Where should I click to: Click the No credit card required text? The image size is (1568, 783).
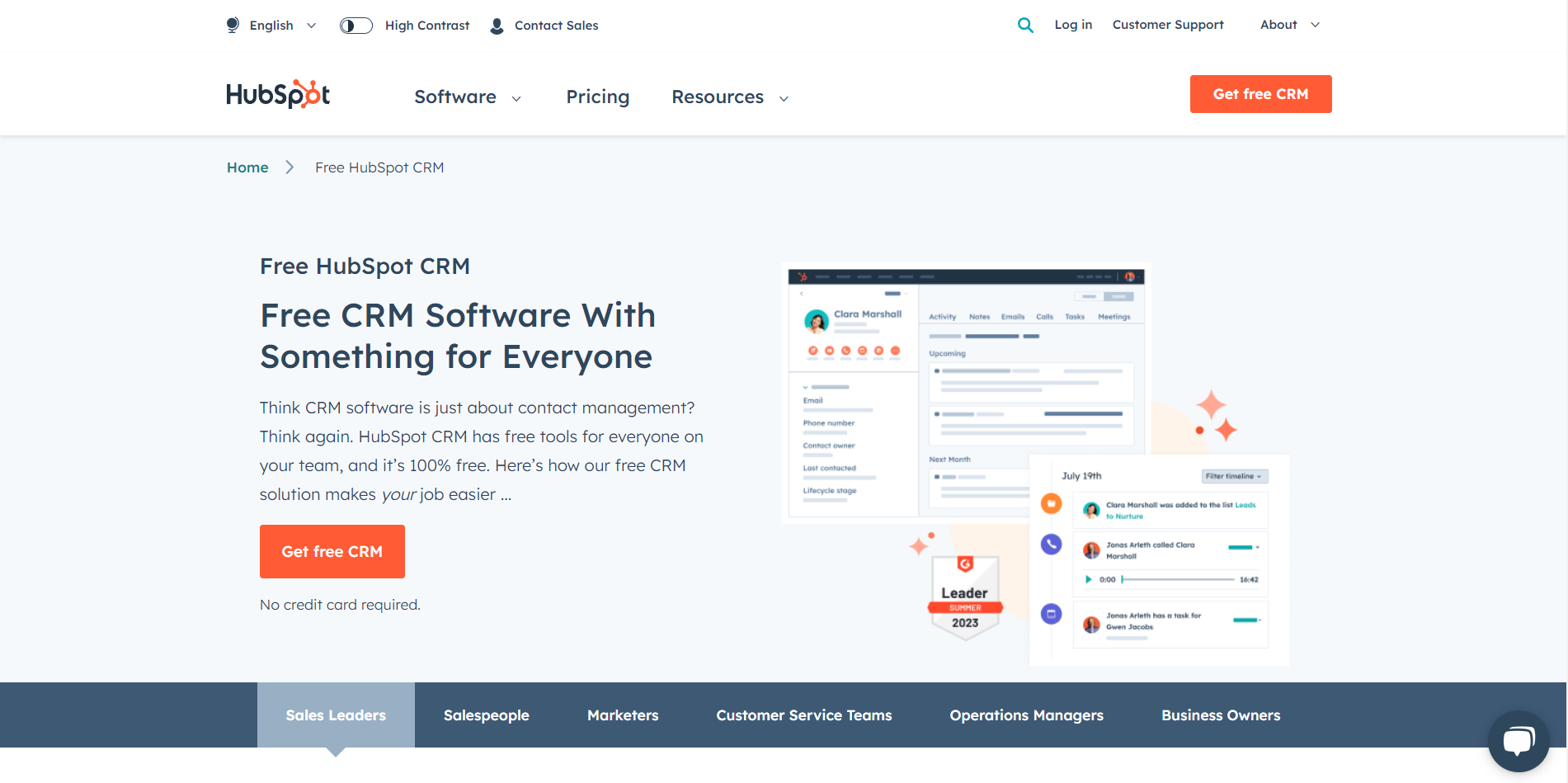coord(340,605)
